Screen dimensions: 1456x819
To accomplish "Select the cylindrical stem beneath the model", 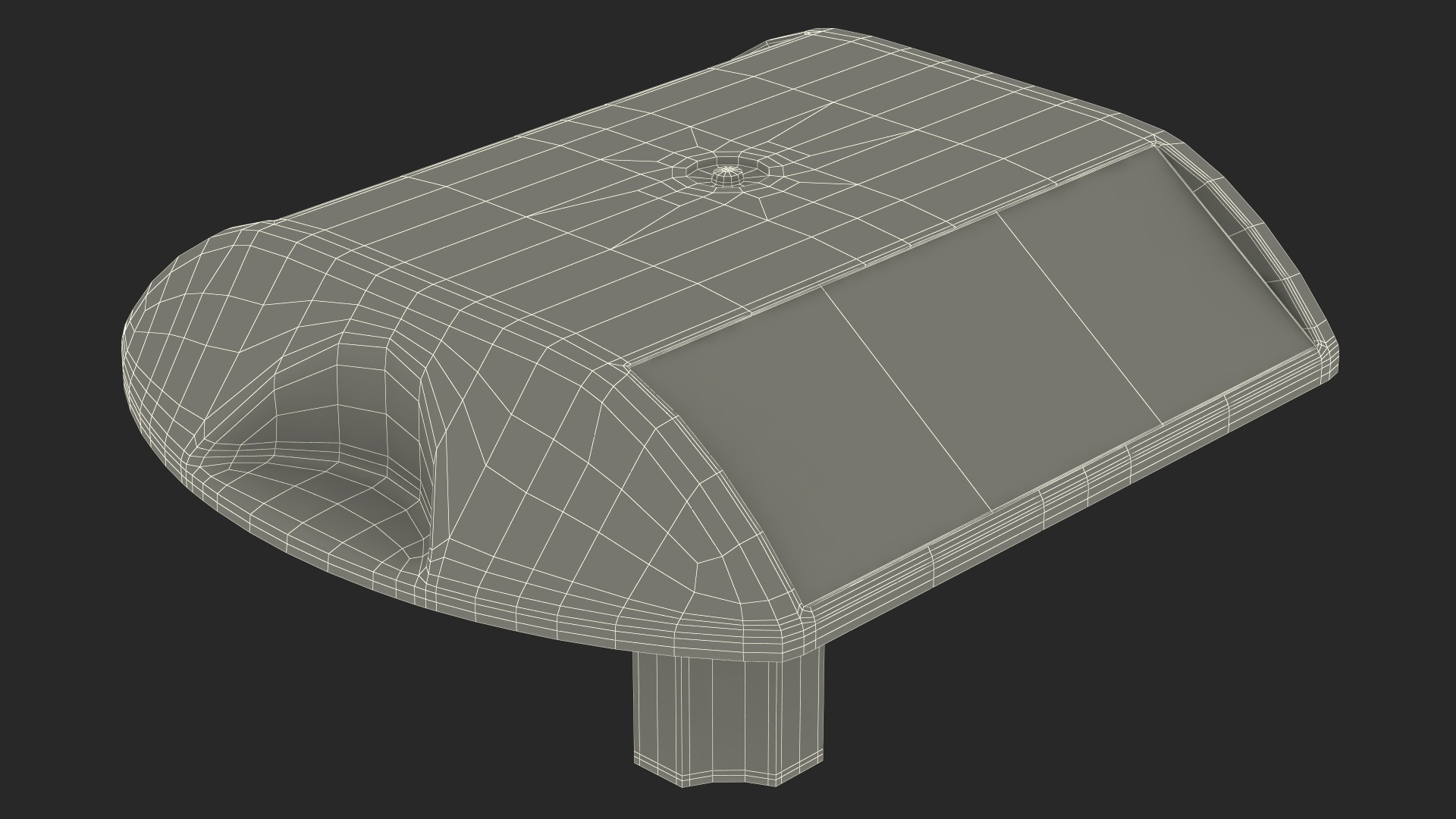I will pos(726,713).
